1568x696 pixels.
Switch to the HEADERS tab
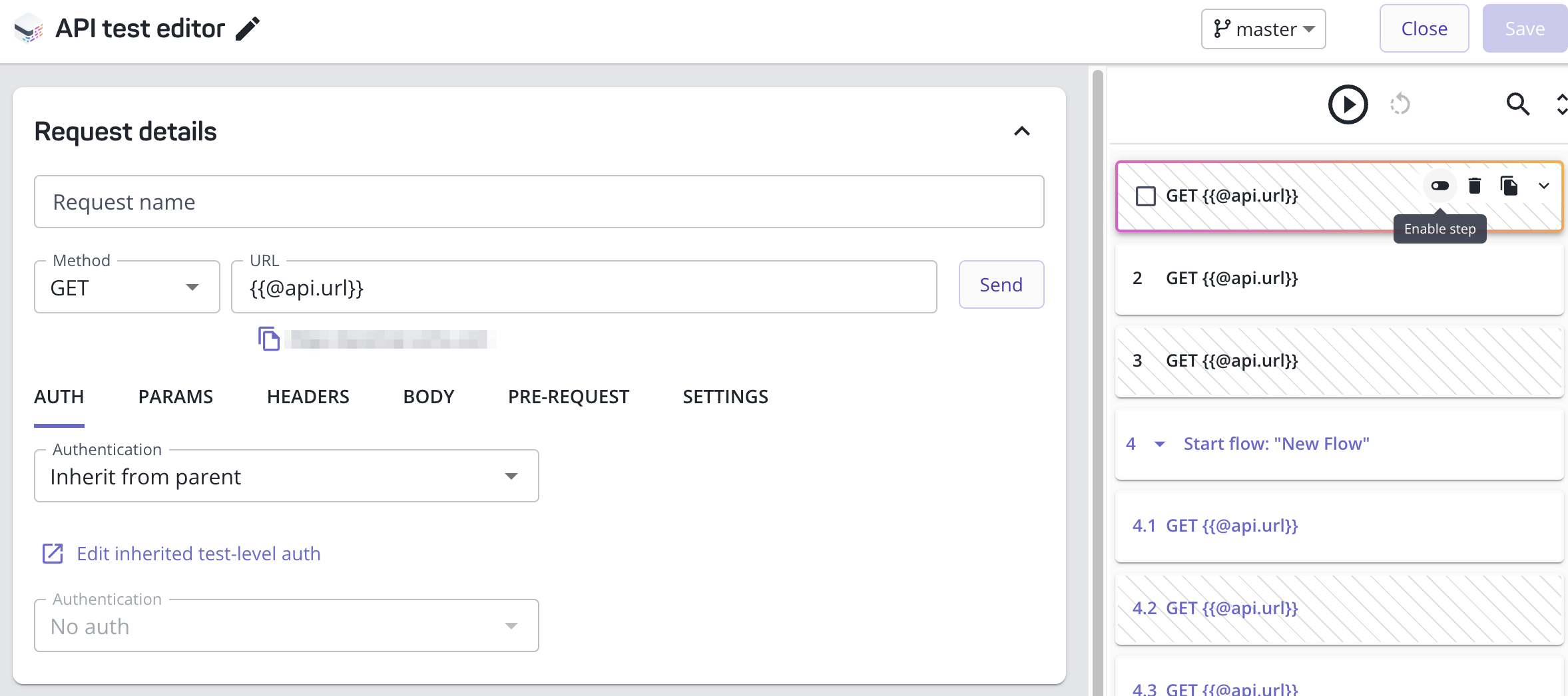[308, 397]
